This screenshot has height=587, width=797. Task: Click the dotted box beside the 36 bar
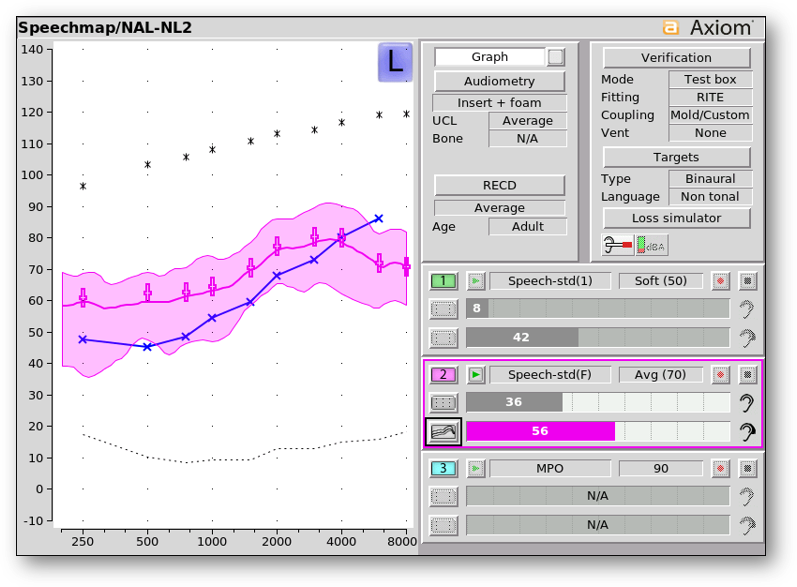pyautogui.click(x=443, y=403)
